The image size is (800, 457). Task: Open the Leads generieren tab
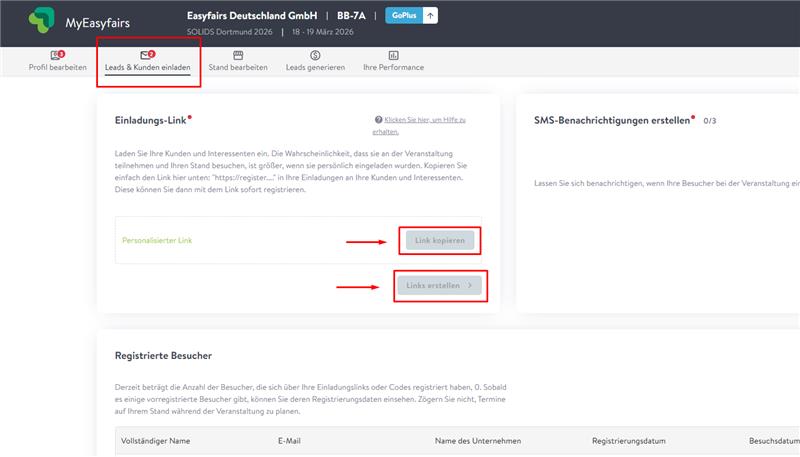pos(315,68)
